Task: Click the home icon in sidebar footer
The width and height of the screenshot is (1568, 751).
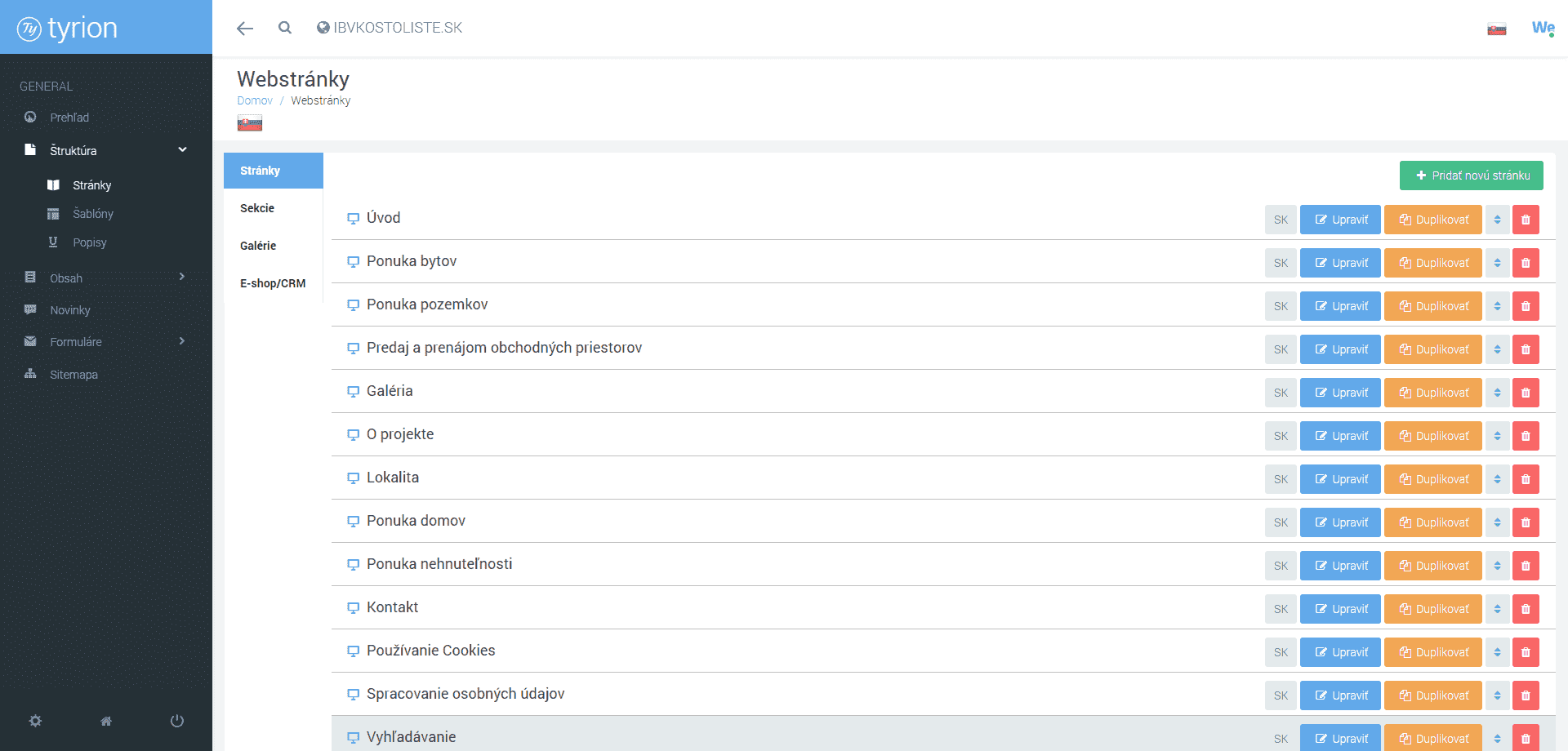Action: pyautogui.click(x=106, y=721)
